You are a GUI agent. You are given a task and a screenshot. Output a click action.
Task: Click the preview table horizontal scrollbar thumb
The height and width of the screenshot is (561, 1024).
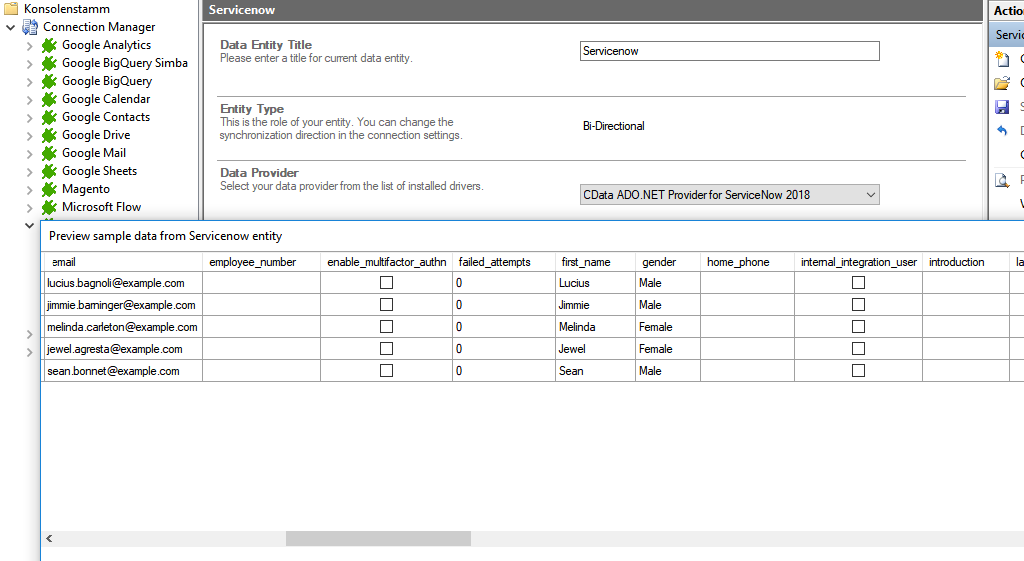click(x=378, y=538)
